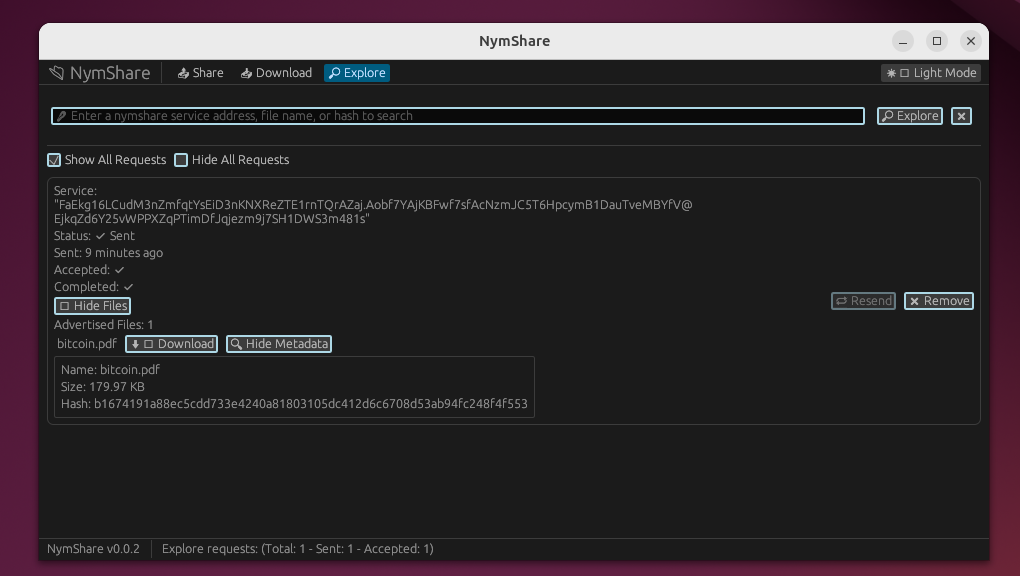This screenshot has height=576, width=1020.
Task: Click the bitcoin.pdf file name label
Action: pos(87,344)
